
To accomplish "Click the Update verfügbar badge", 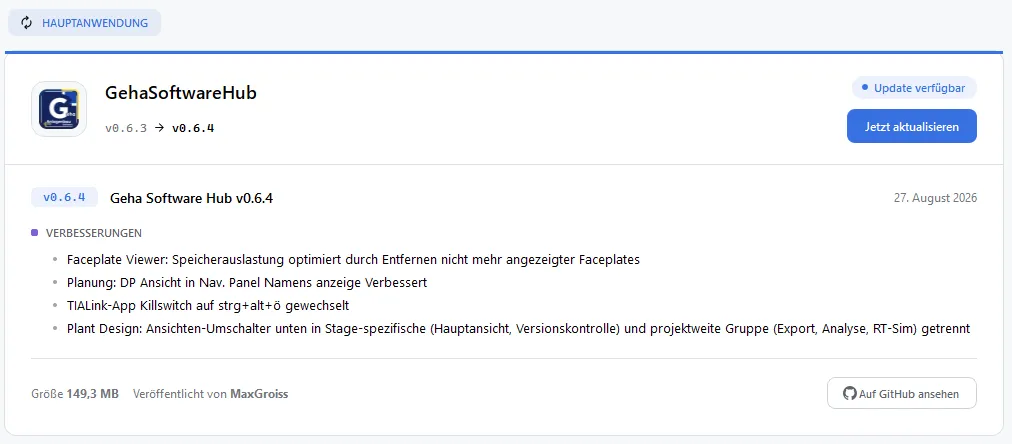I will click(914, 88).
